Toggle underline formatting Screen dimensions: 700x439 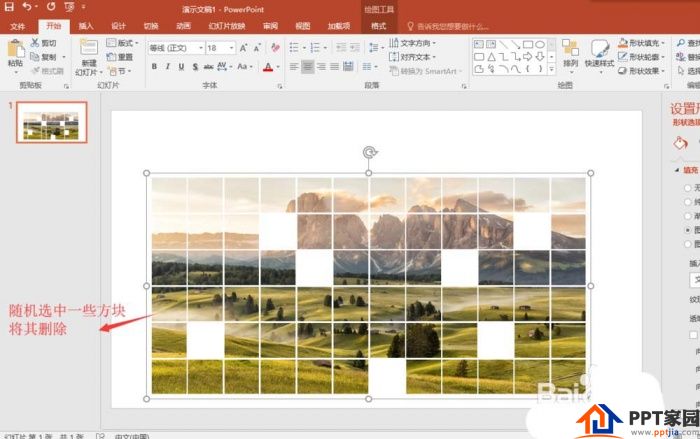pyautogui.click(x=181, y=67)
